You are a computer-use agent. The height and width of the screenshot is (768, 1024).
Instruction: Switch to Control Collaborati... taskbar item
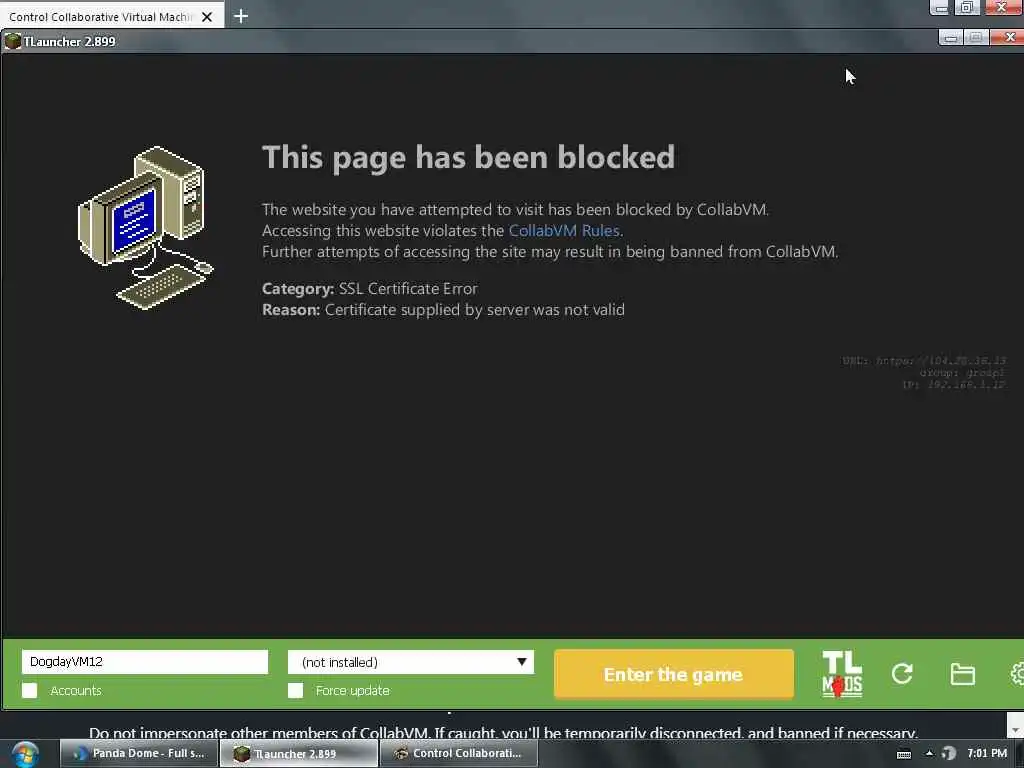(x=458, y=754)
